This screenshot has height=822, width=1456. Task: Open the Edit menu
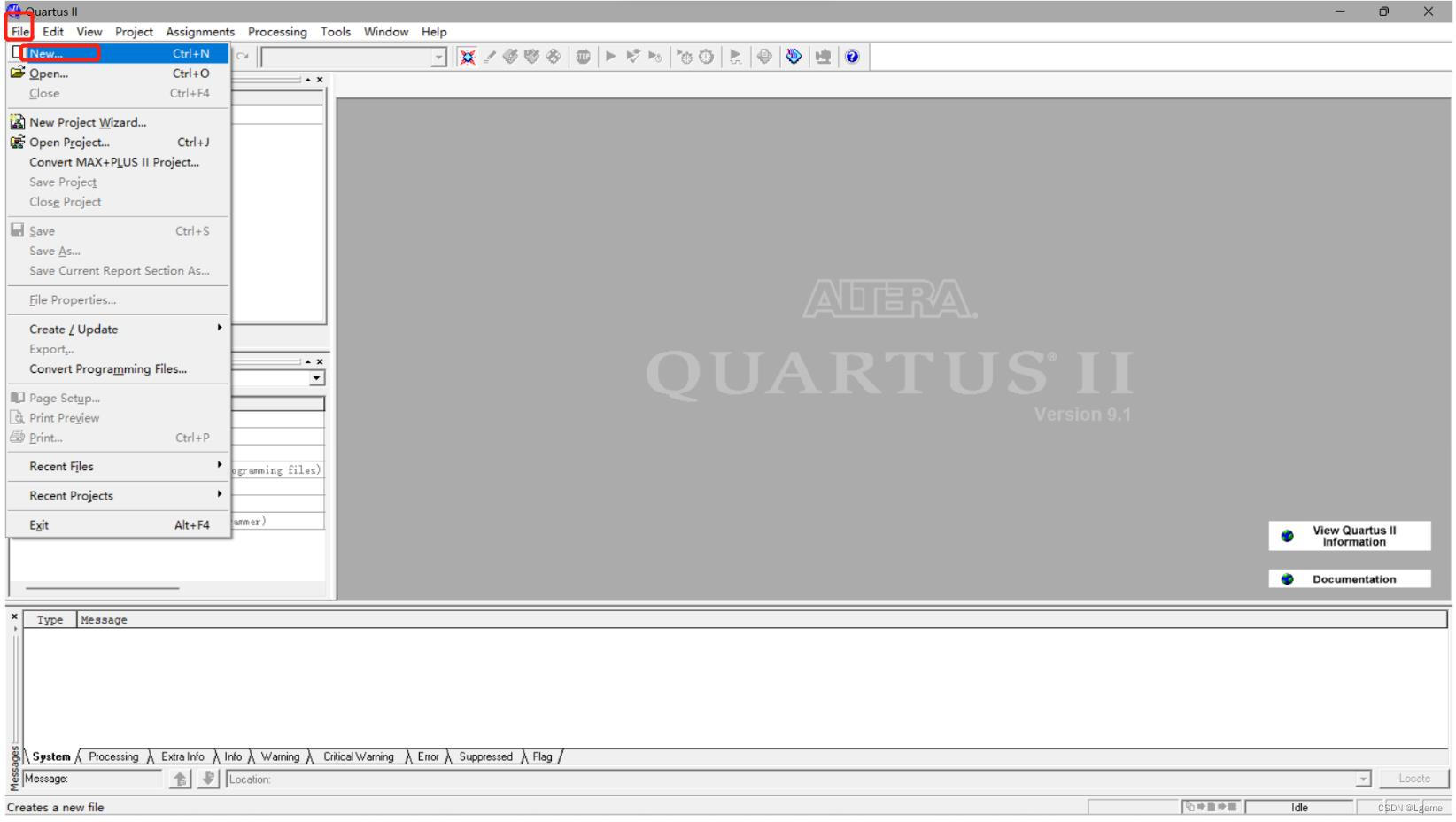click(x=53, y=32)
